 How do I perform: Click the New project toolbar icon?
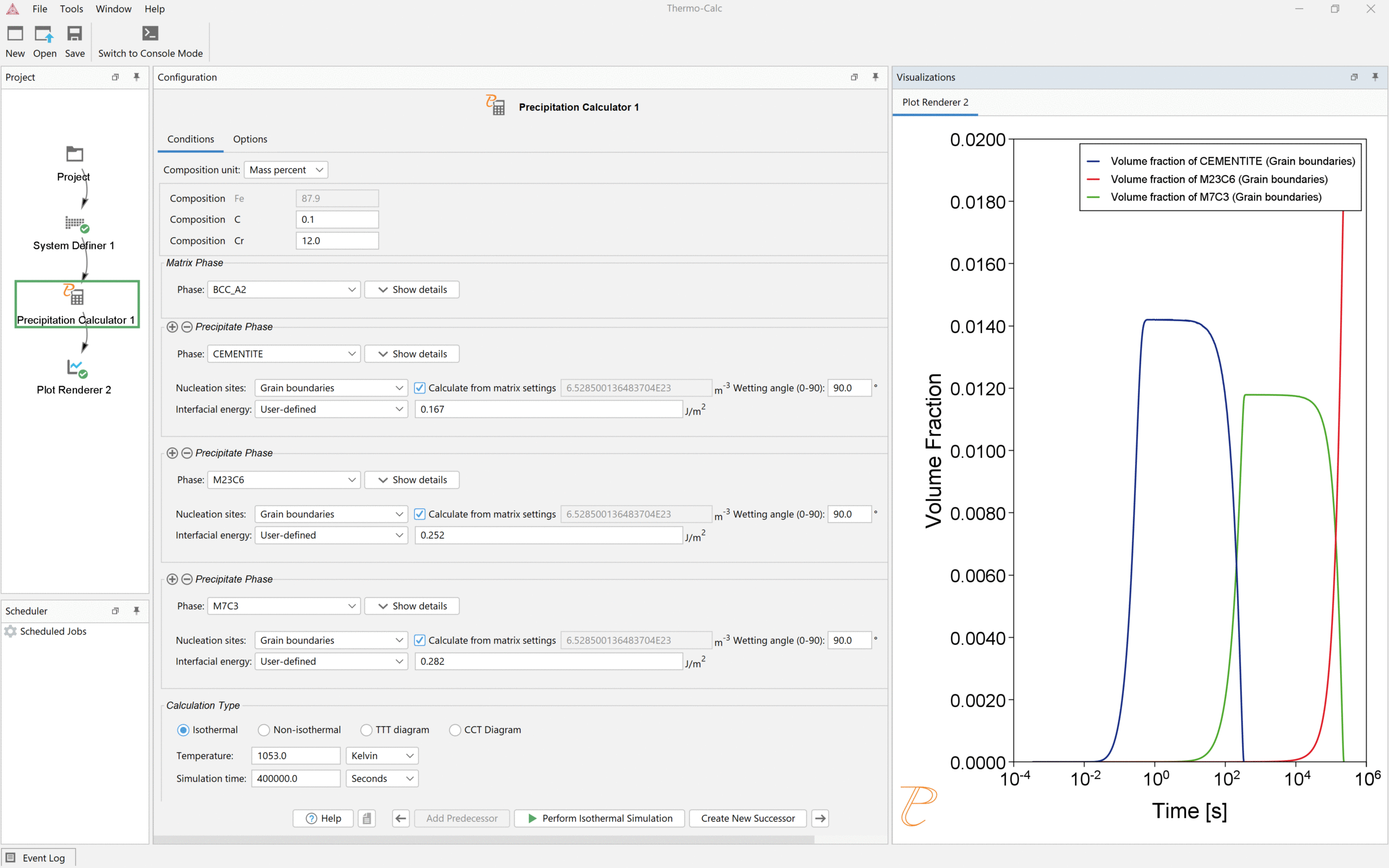click(15, 34)
